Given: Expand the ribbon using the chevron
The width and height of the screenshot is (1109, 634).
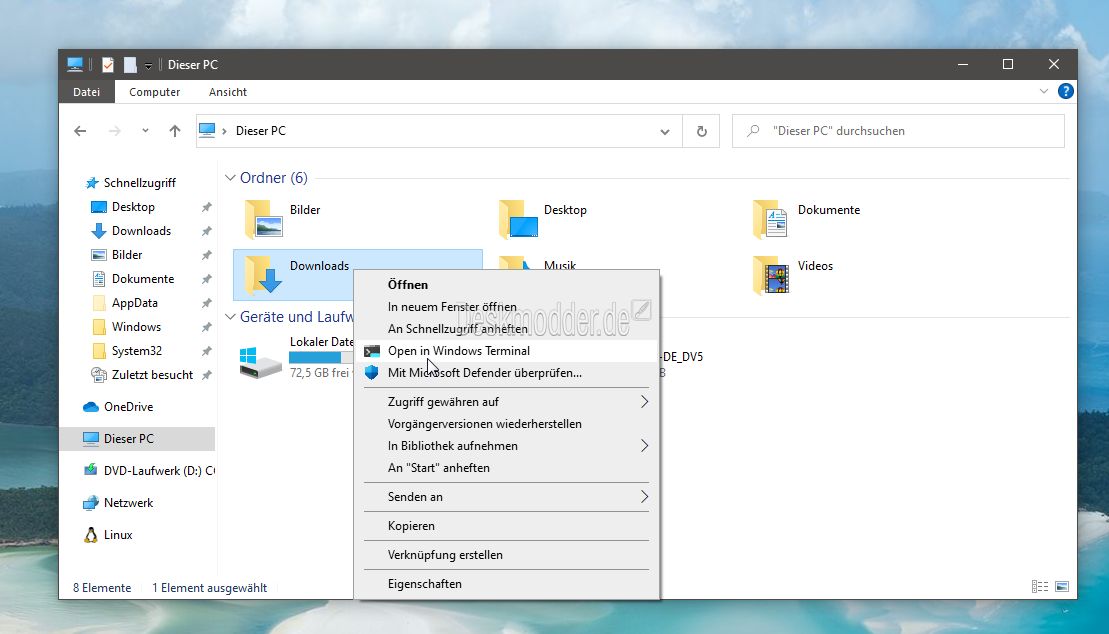Looking at the screenshot, I should 1044,91.
